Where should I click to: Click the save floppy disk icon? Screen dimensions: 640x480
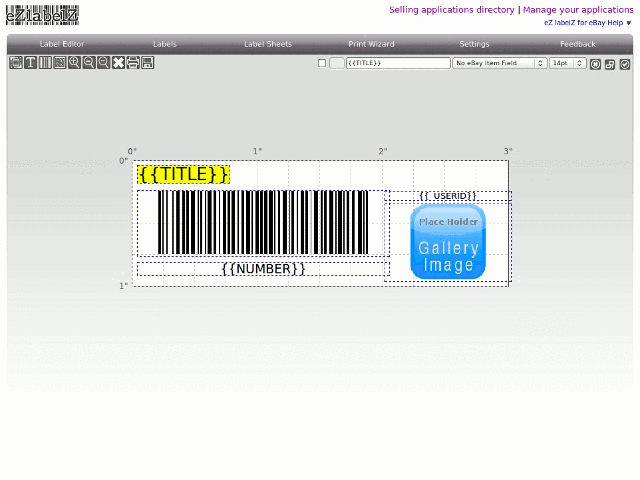148,63
